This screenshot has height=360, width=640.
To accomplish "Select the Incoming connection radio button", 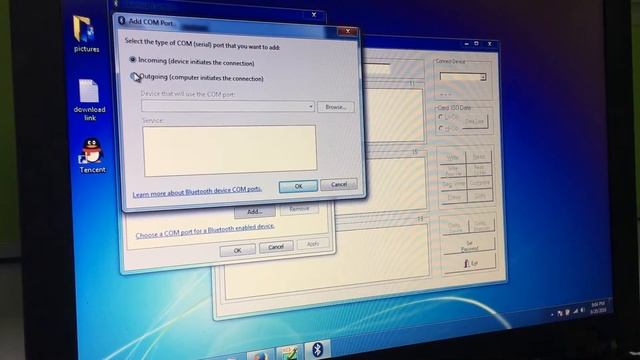I will point(133,60).
